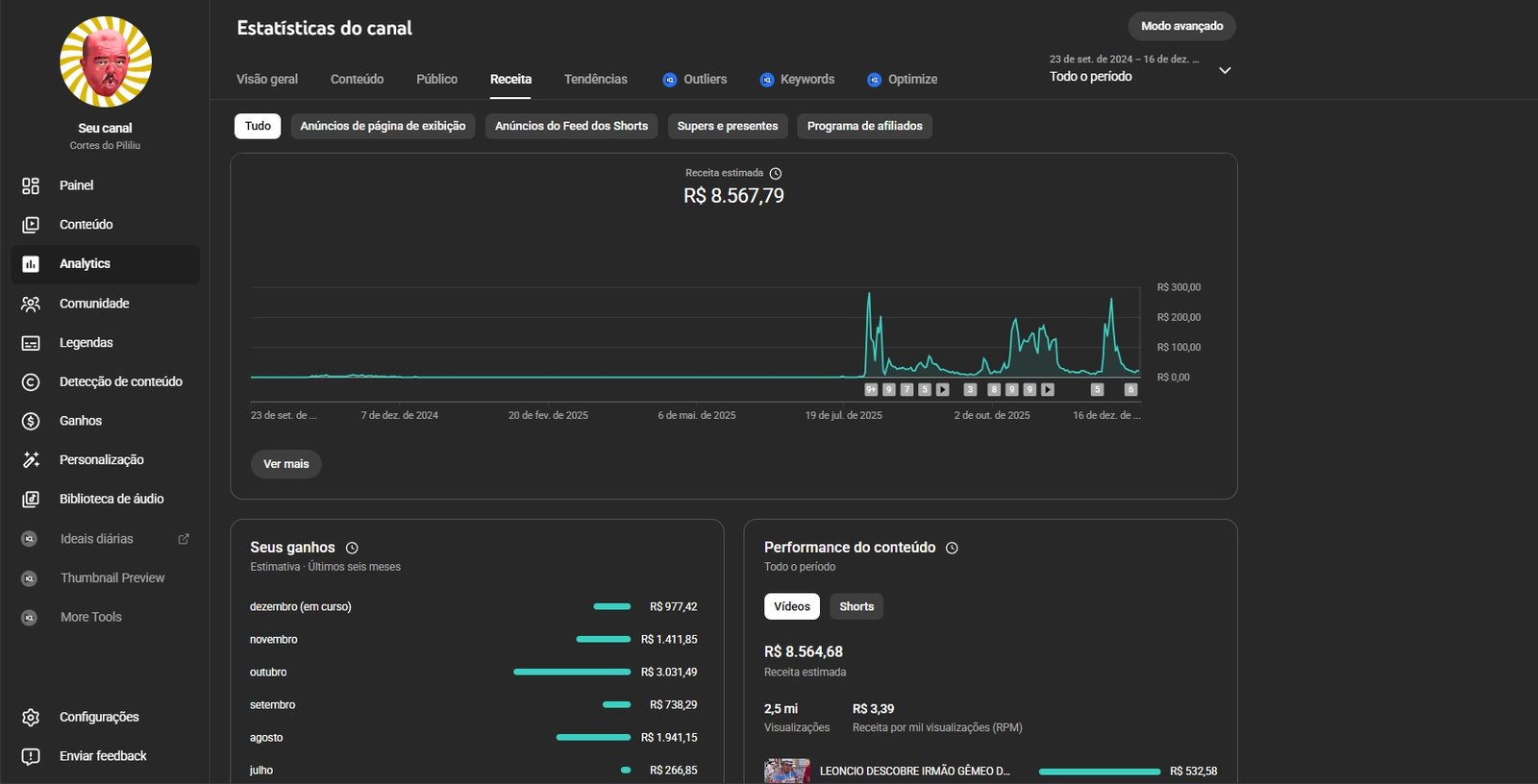Click the Conteúdo sidebar icon

[31, 225]
